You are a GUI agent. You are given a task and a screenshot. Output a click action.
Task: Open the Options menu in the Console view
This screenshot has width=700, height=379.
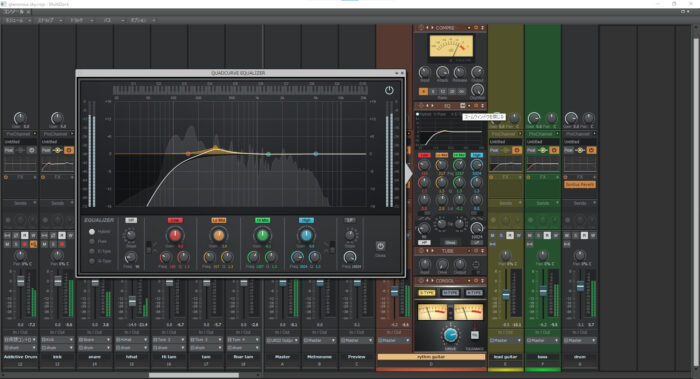point(142,20)
